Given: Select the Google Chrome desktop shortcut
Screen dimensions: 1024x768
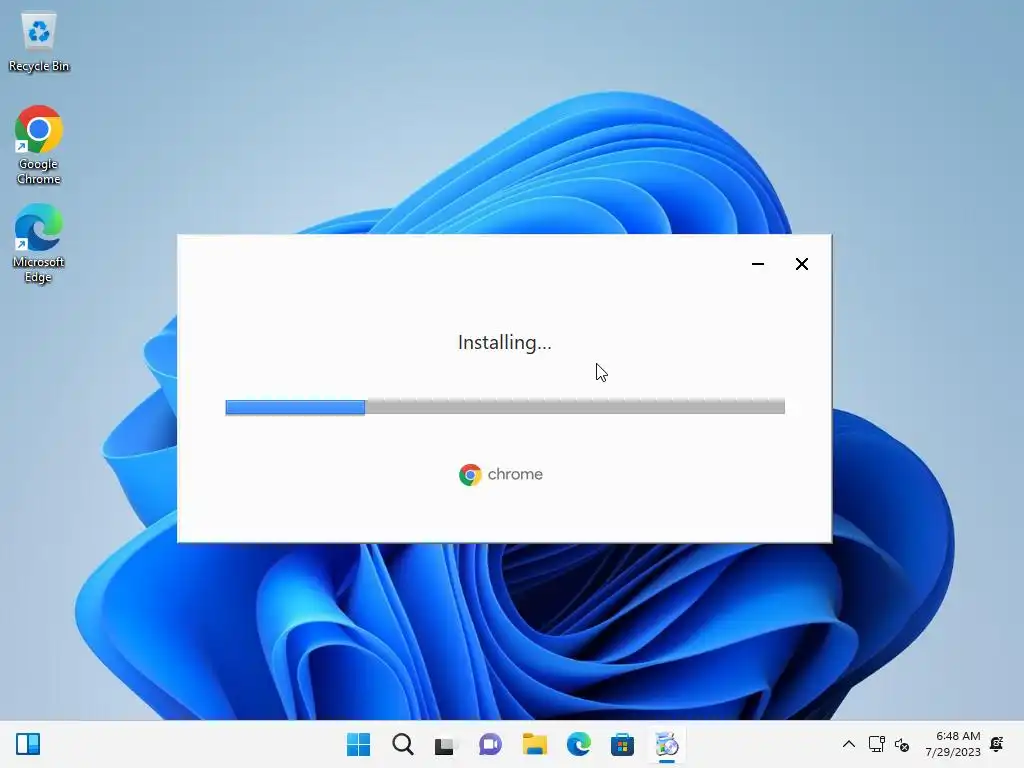Looking at the screenshot, I should (39, 145).
